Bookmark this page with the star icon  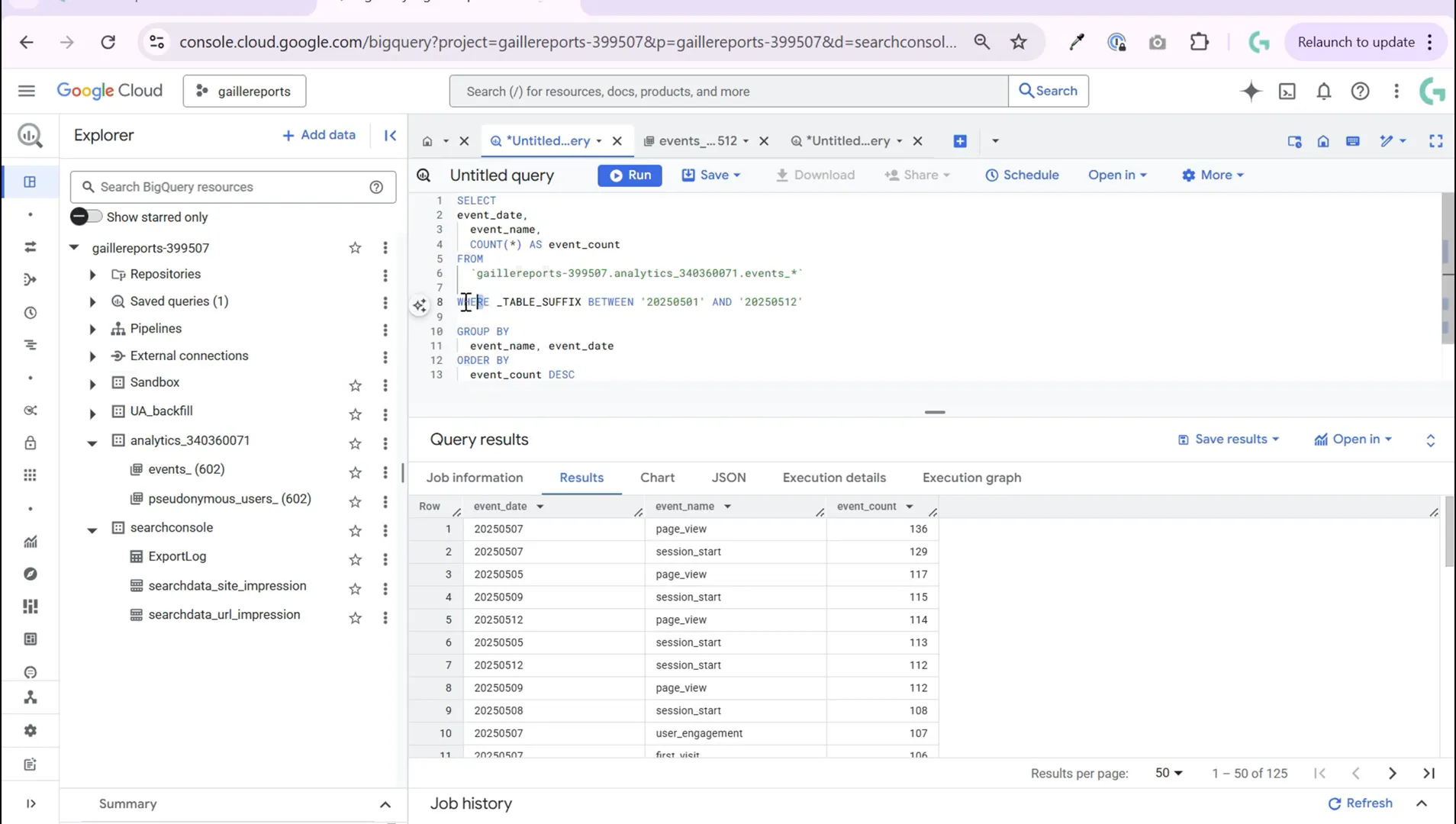[x=1019, y=42]
